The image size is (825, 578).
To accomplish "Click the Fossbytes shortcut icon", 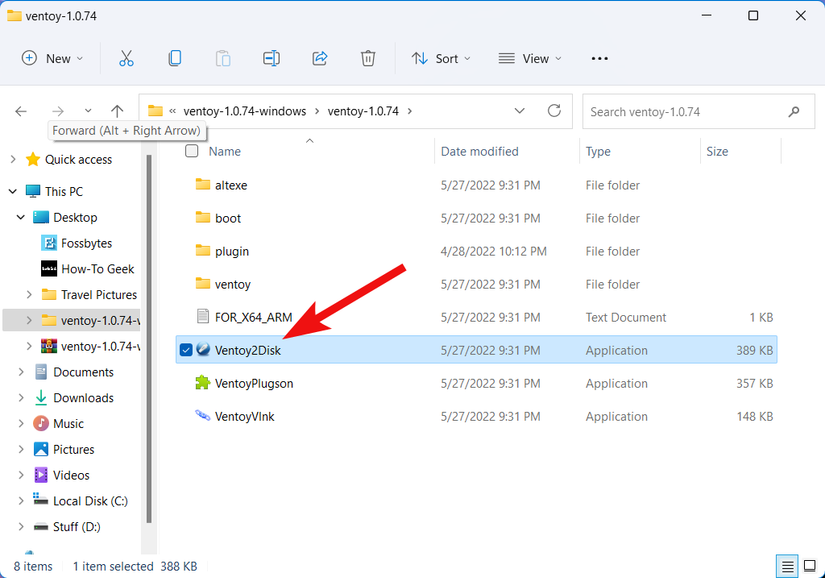I will click(49, 243).
